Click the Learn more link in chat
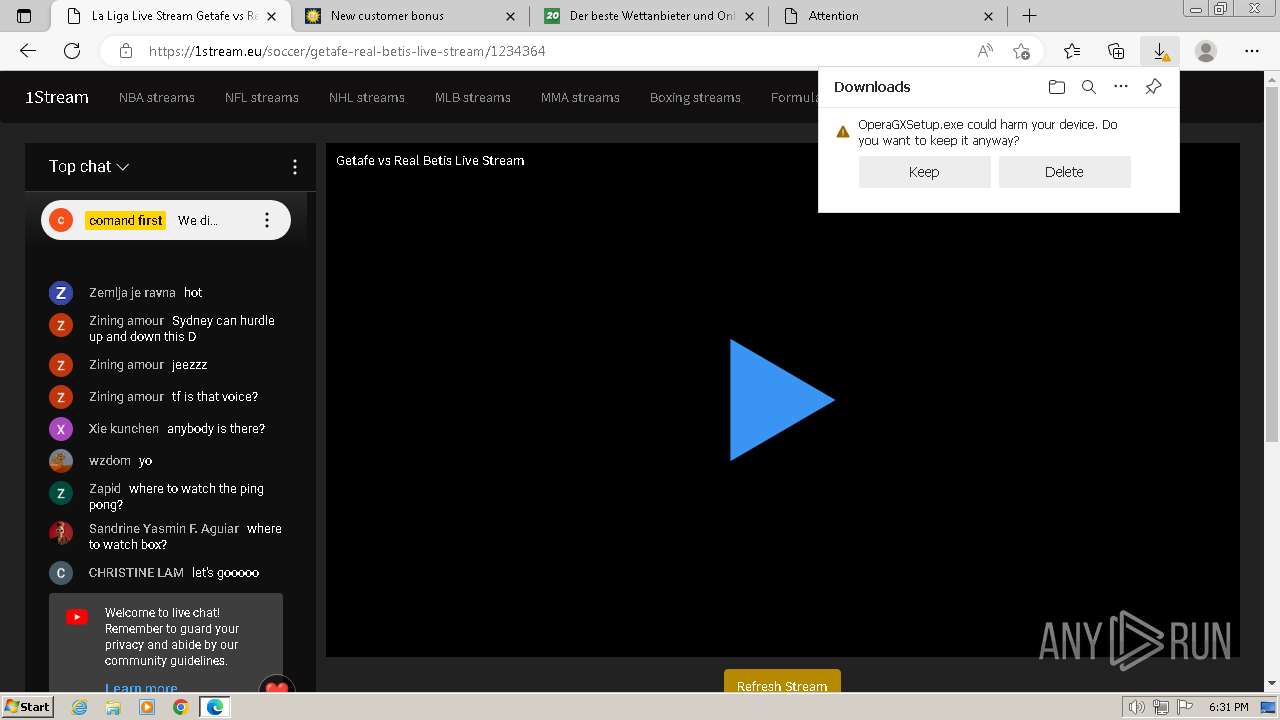1280x720 pixels. point(141,688)
